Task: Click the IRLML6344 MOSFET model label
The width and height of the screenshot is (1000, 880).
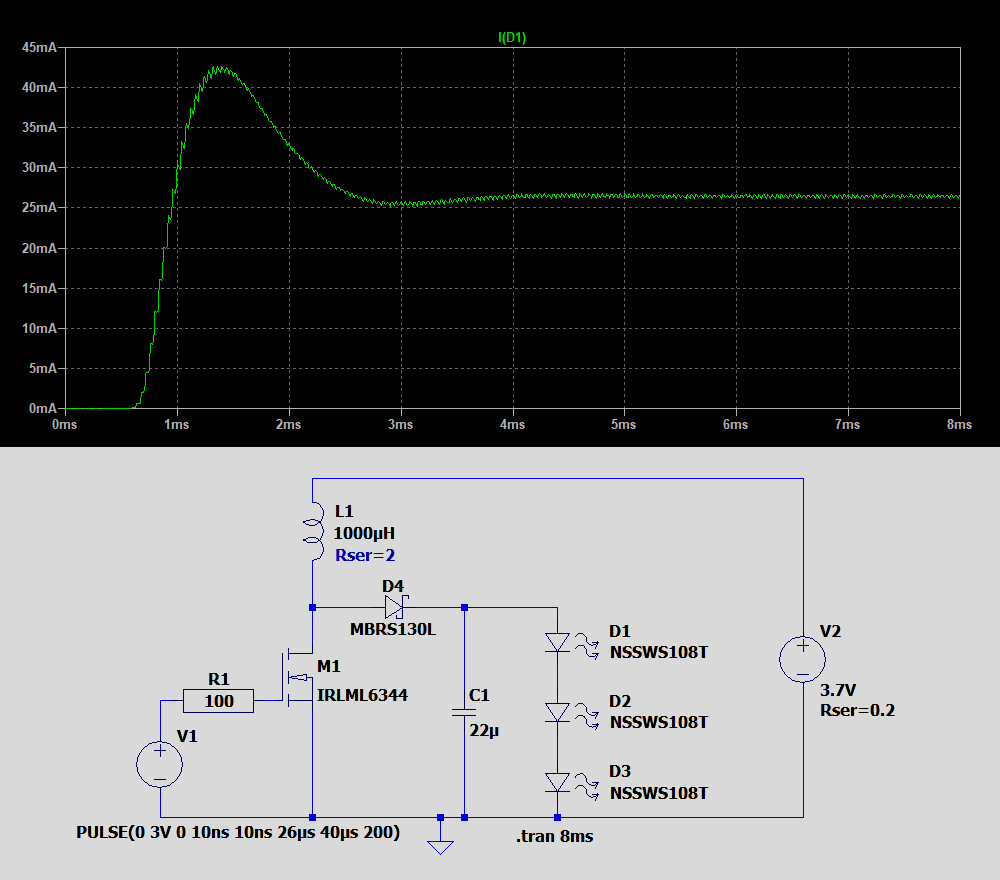Action: coord(362,695)
